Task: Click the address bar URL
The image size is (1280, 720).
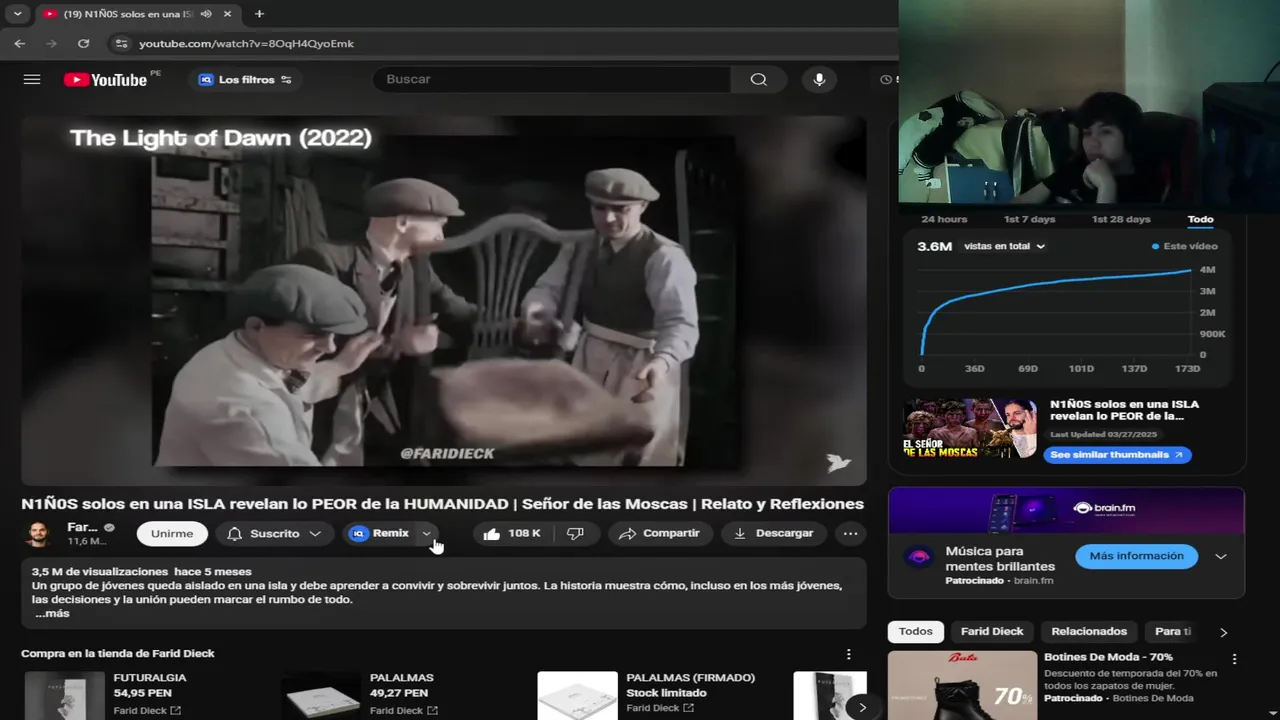Action: (246, 43)
